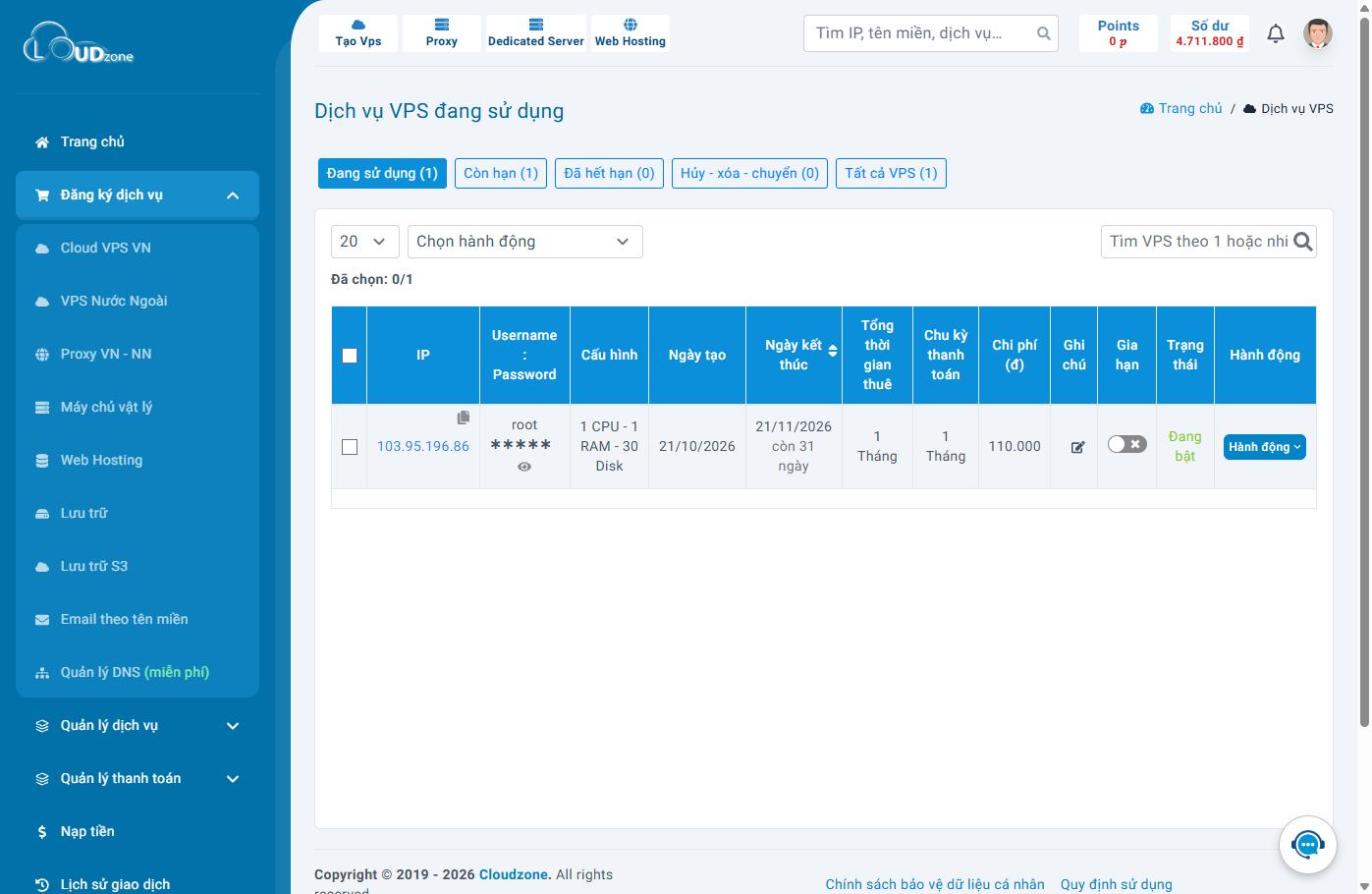Click Trang chủ breadcrumb link

(x=1181, y=108)
